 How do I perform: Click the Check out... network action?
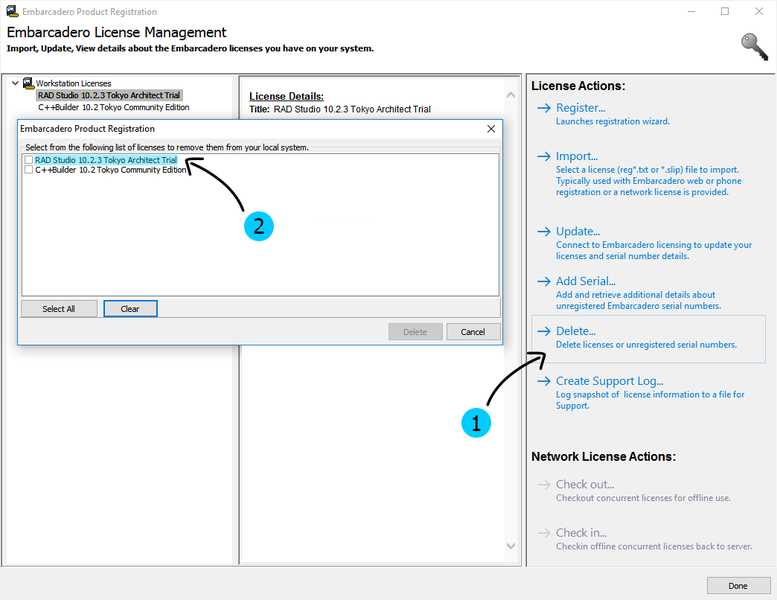coord(585,484)
